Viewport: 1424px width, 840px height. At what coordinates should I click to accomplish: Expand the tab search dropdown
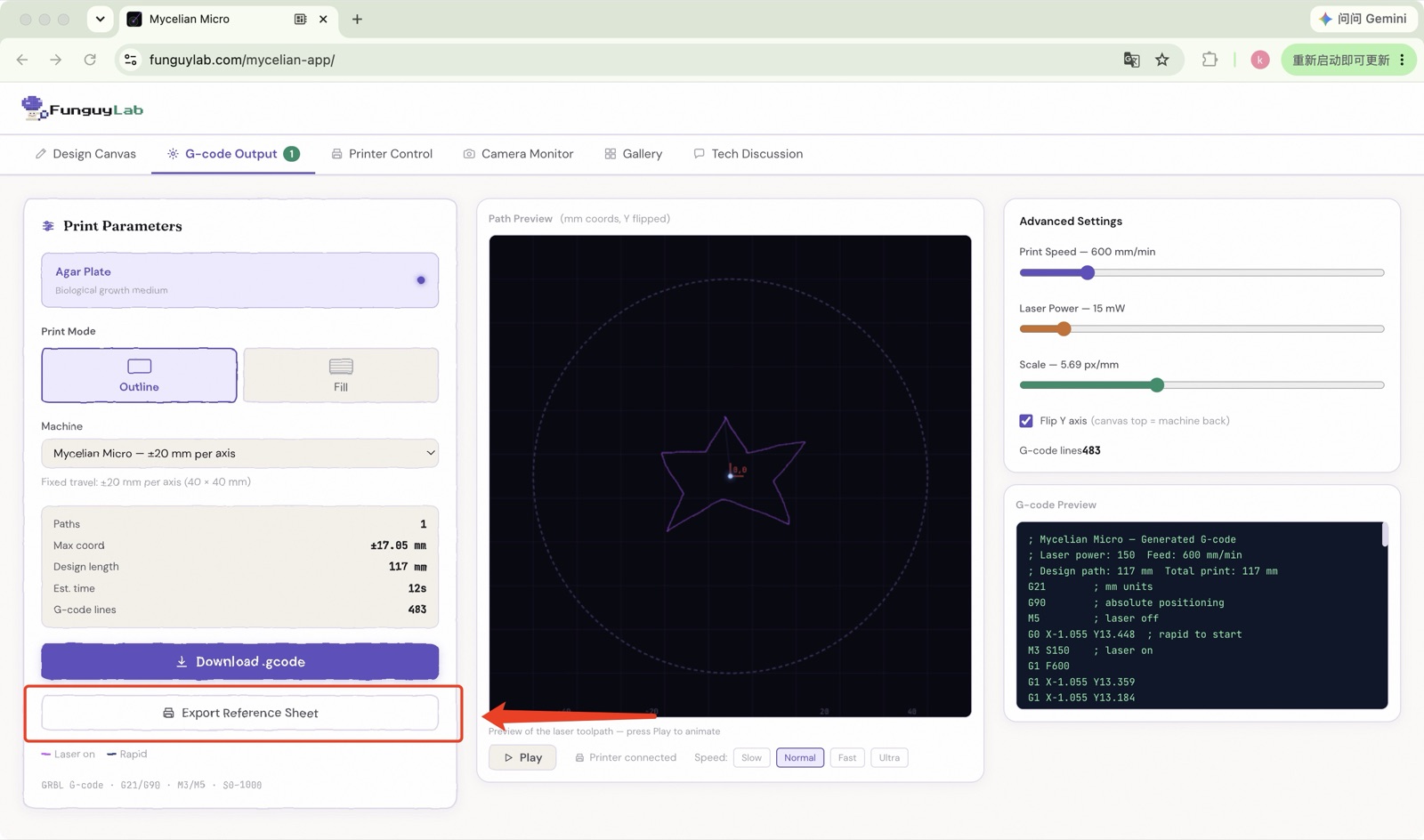(101, 19)
